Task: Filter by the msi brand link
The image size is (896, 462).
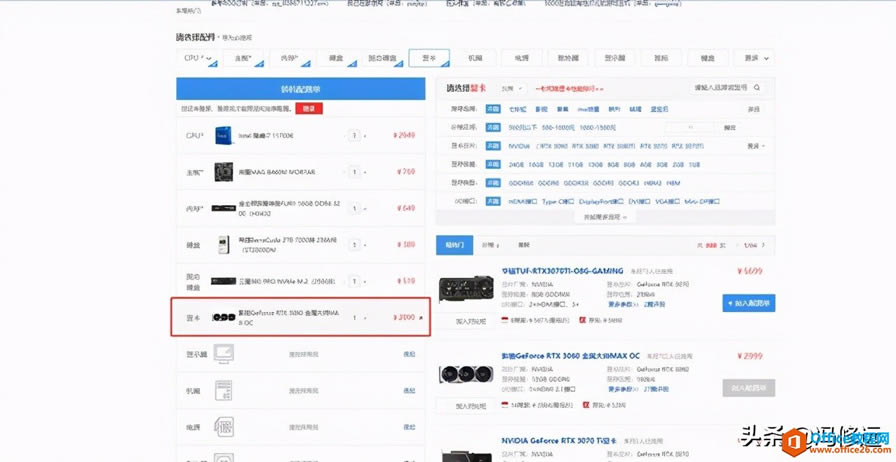Action: (588, 109)
